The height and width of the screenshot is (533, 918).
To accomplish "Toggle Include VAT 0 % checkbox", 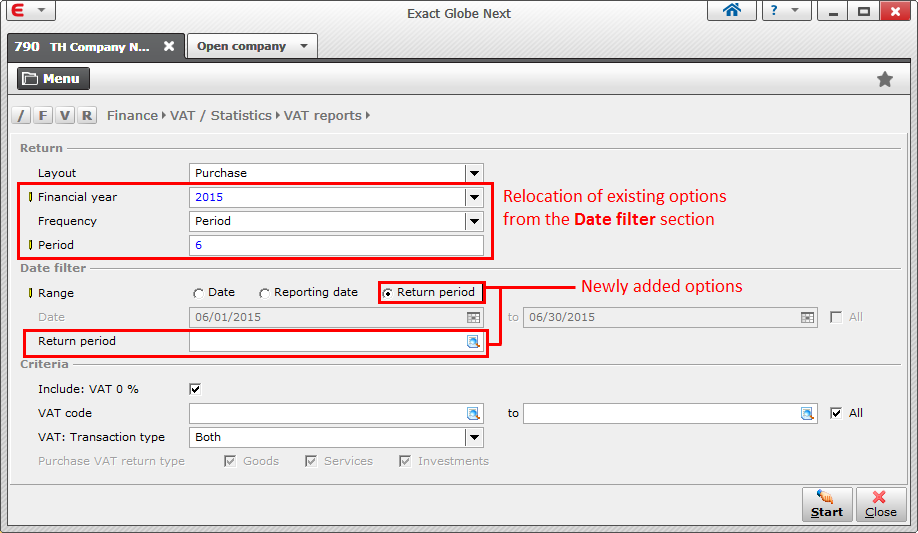I will [x=195, y=389].
